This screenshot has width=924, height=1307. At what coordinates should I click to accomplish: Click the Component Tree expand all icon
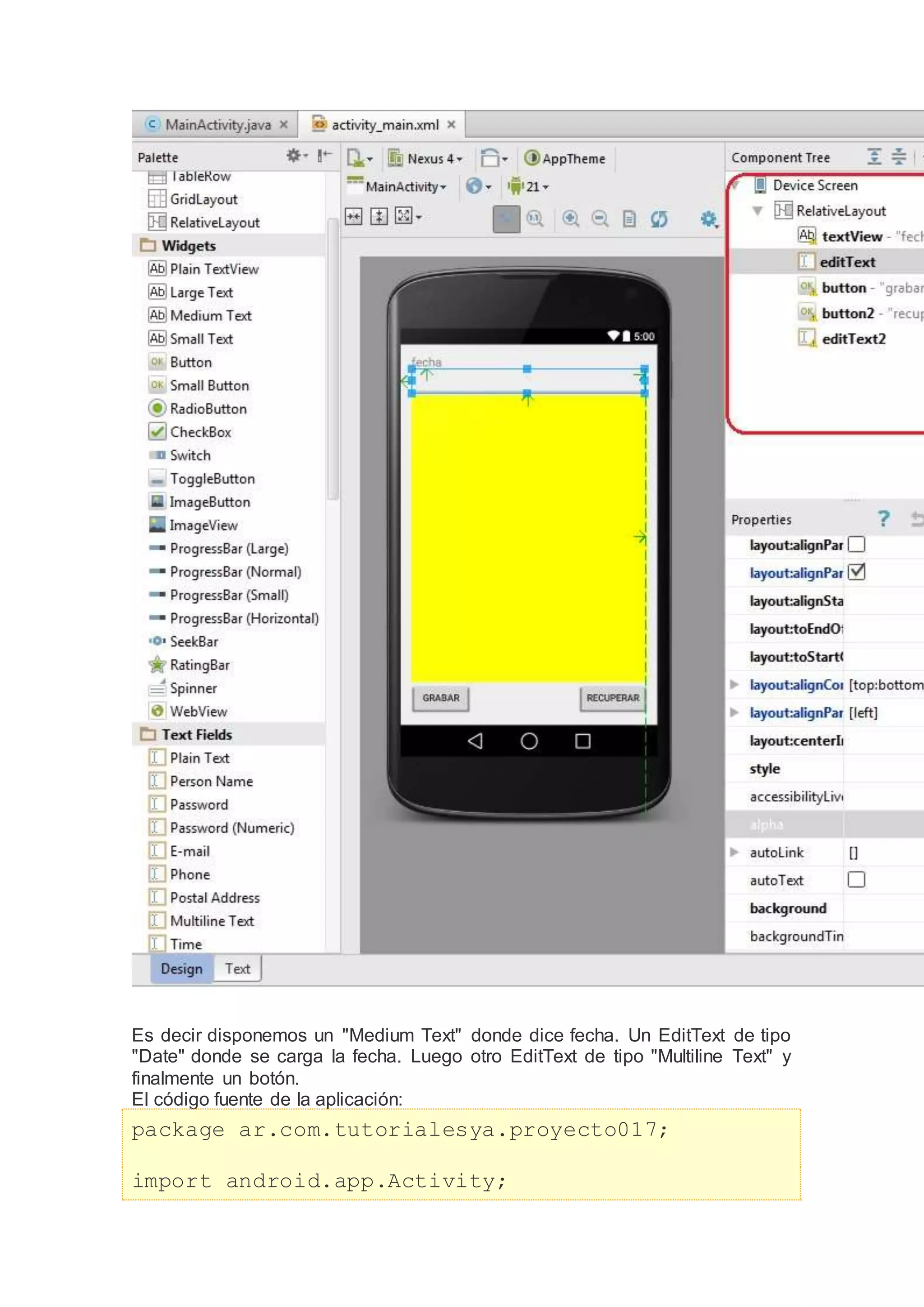coord(874,156)
